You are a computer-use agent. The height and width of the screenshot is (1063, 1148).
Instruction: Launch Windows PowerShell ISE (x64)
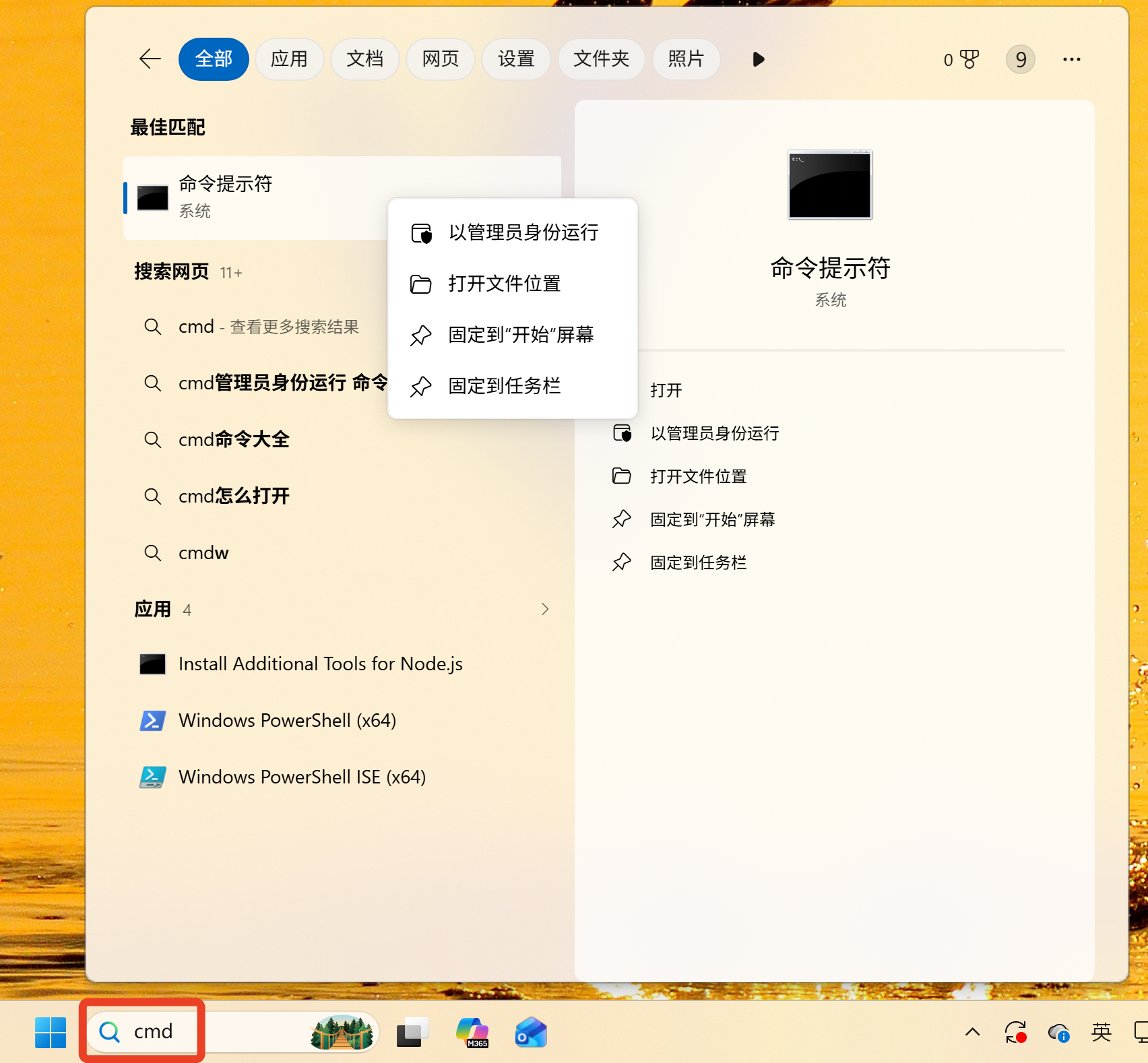(302, 777)
